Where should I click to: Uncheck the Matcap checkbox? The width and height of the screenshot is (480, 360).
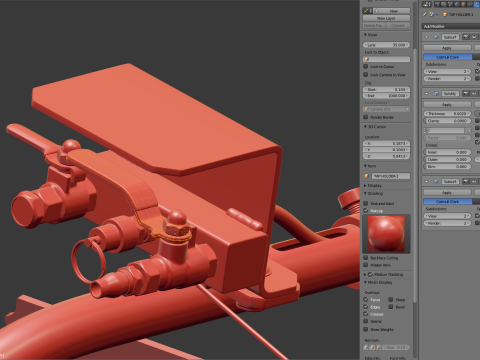[366, 211]
